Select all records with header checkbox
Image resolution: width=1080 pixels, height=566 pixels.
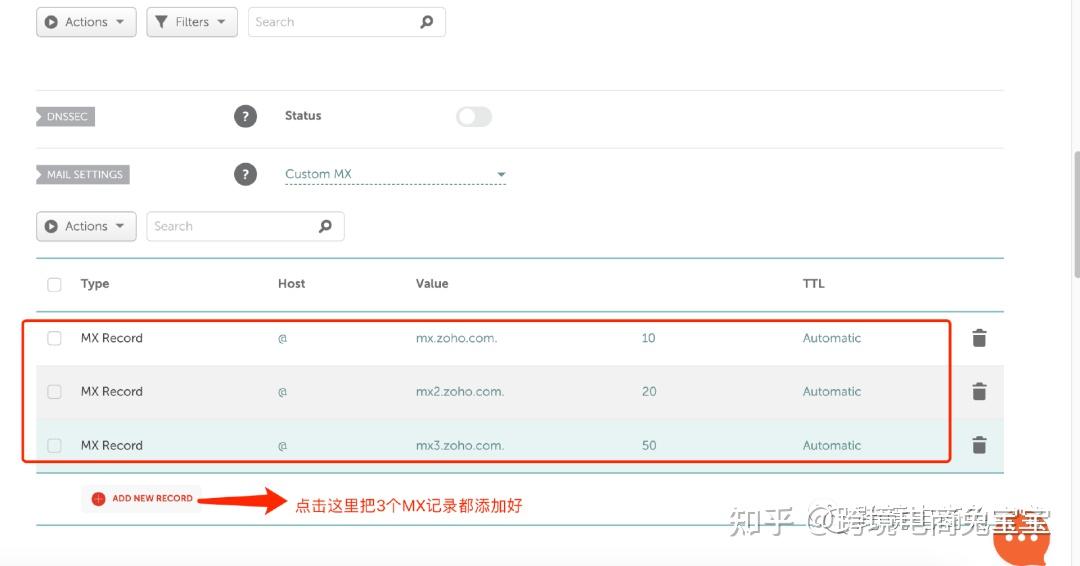click(x=54, y=284)
